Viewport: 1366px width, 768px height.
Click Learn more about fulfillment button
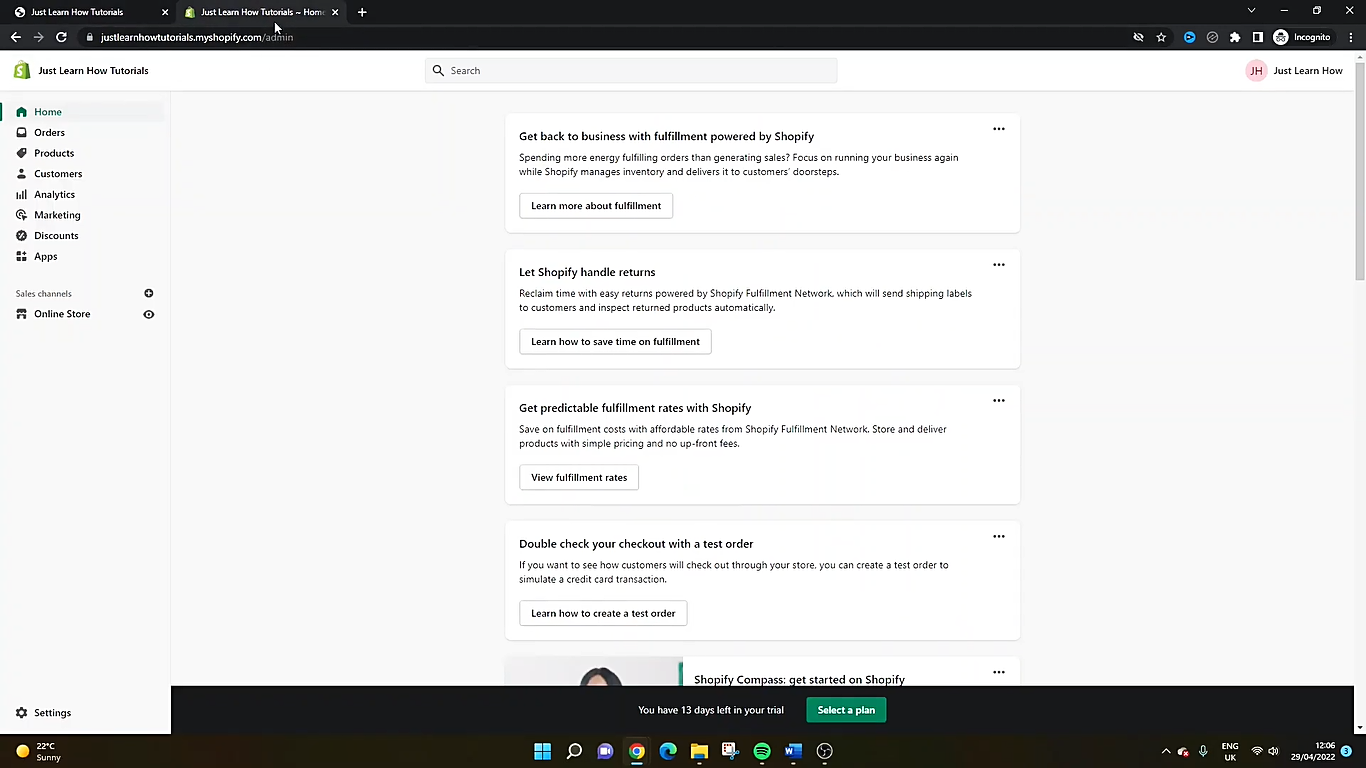596,206
